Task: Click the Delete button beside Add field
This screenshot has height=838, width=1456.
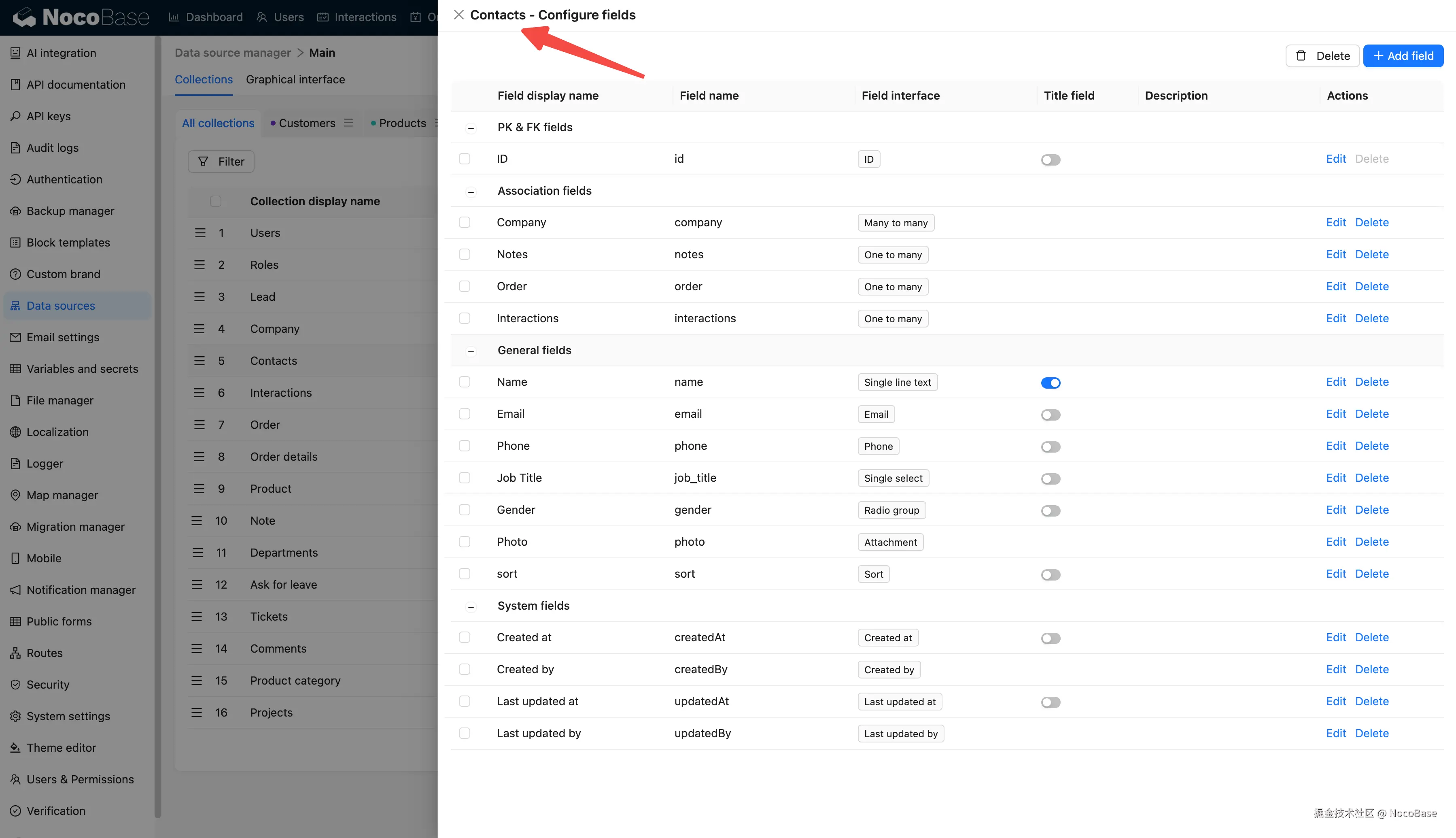Action: (1322, 56)
